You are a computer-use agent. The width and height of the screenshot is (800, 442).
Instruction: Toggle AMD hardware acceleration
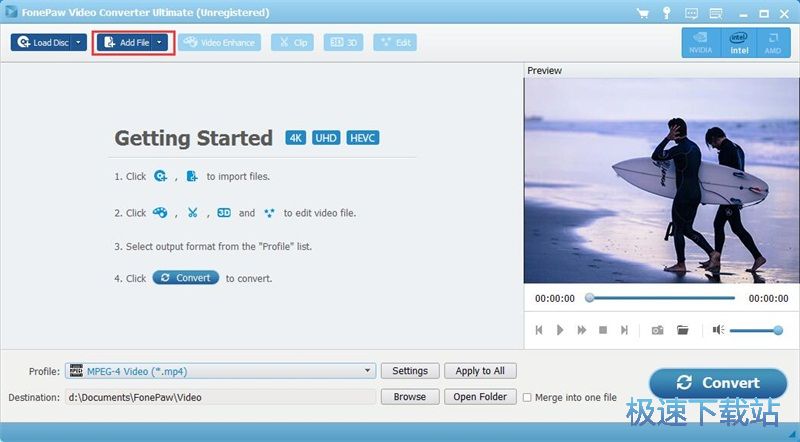[x=773, y=43]
